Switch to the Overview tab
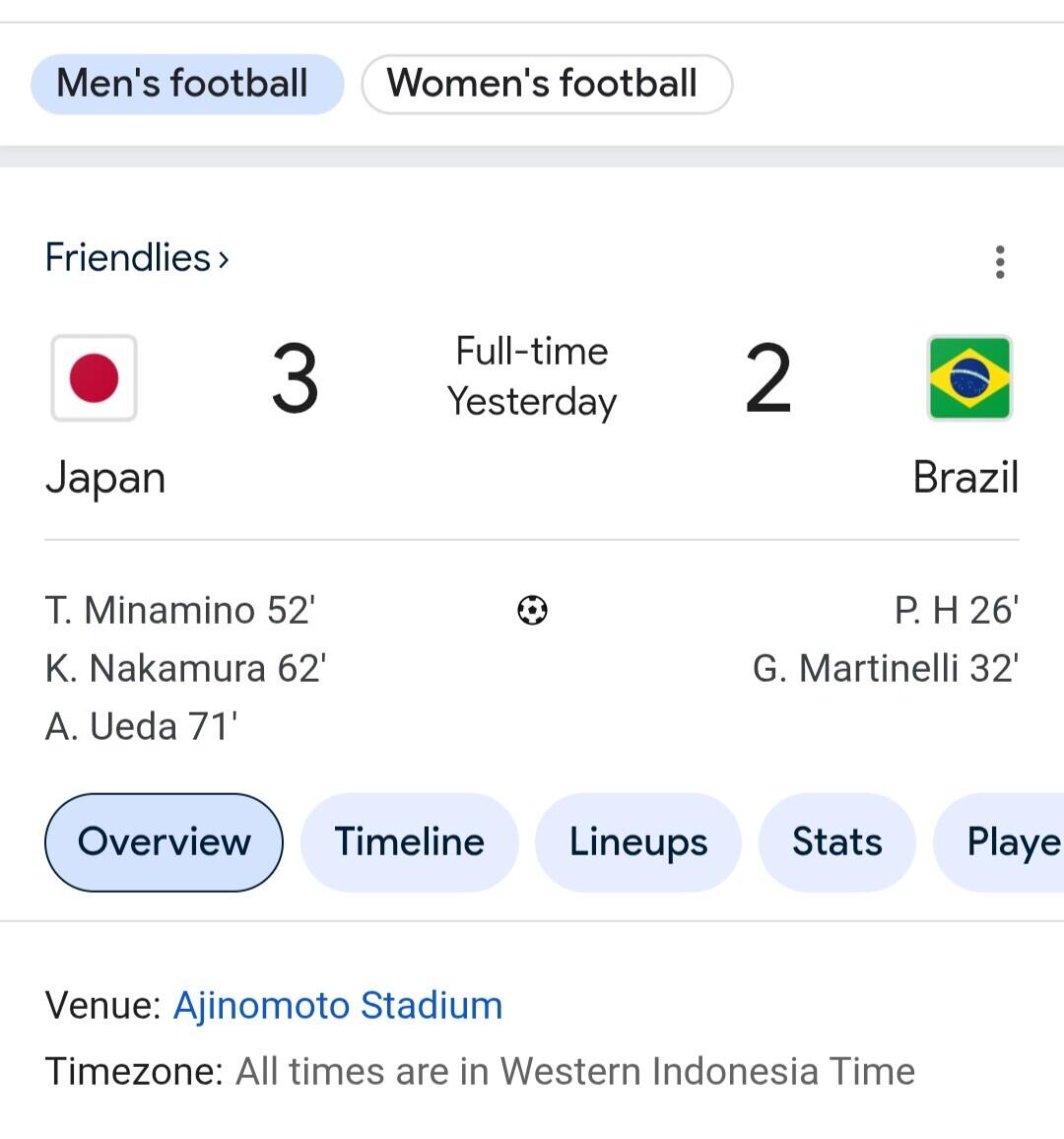This screenshot has width=1064, height=1139. tap(165, 842)
